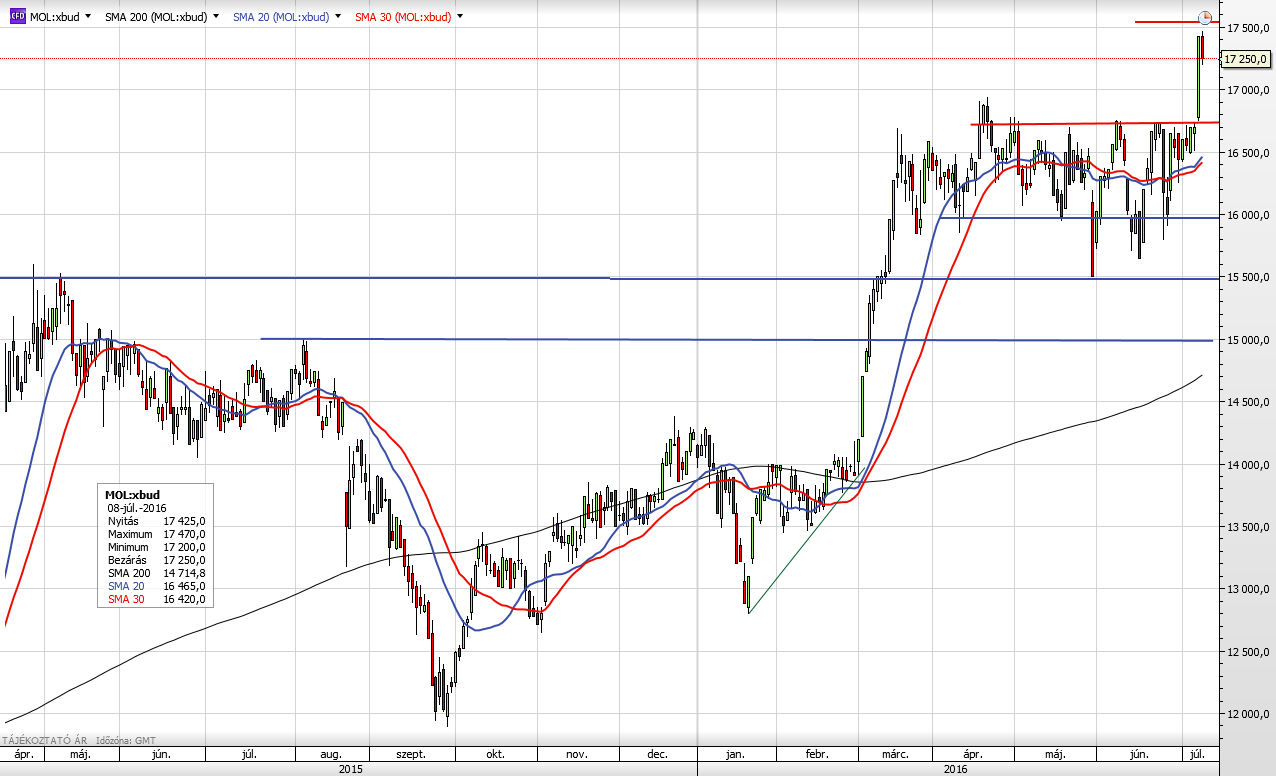Click the 2016 year label on time axis
This screenshot has height=776, width=1276.
click(x=956, y=769)
